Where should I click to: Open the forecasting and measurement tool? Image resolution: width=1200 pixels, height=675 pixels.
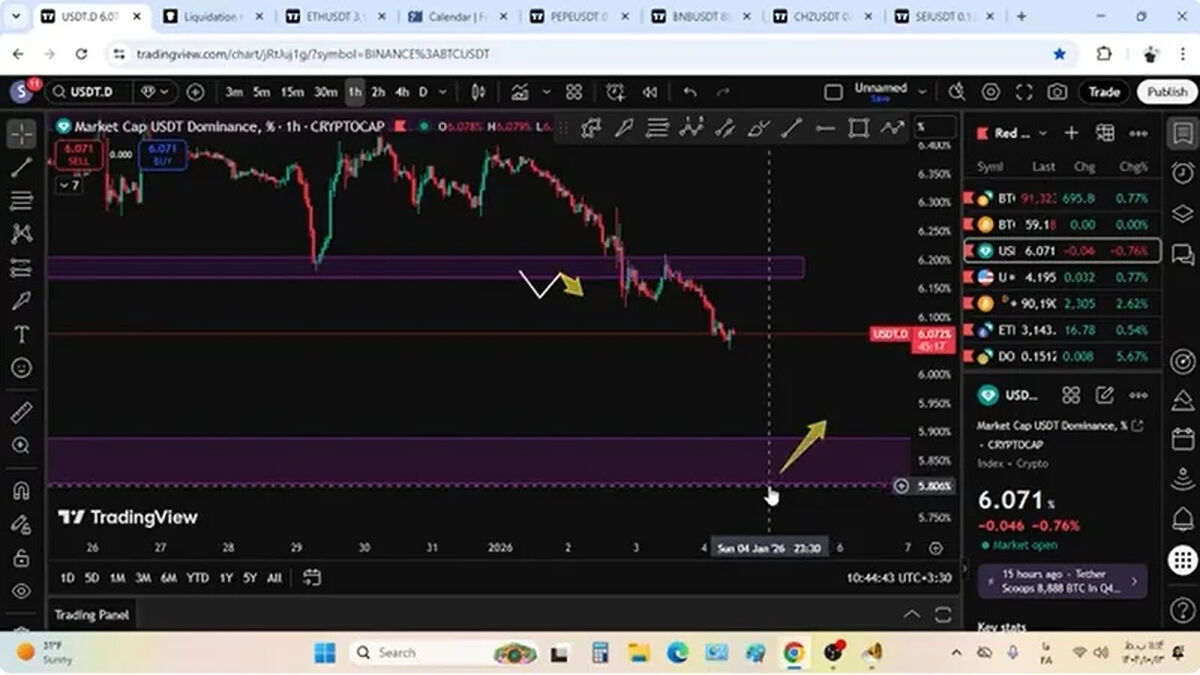(21, 268)
